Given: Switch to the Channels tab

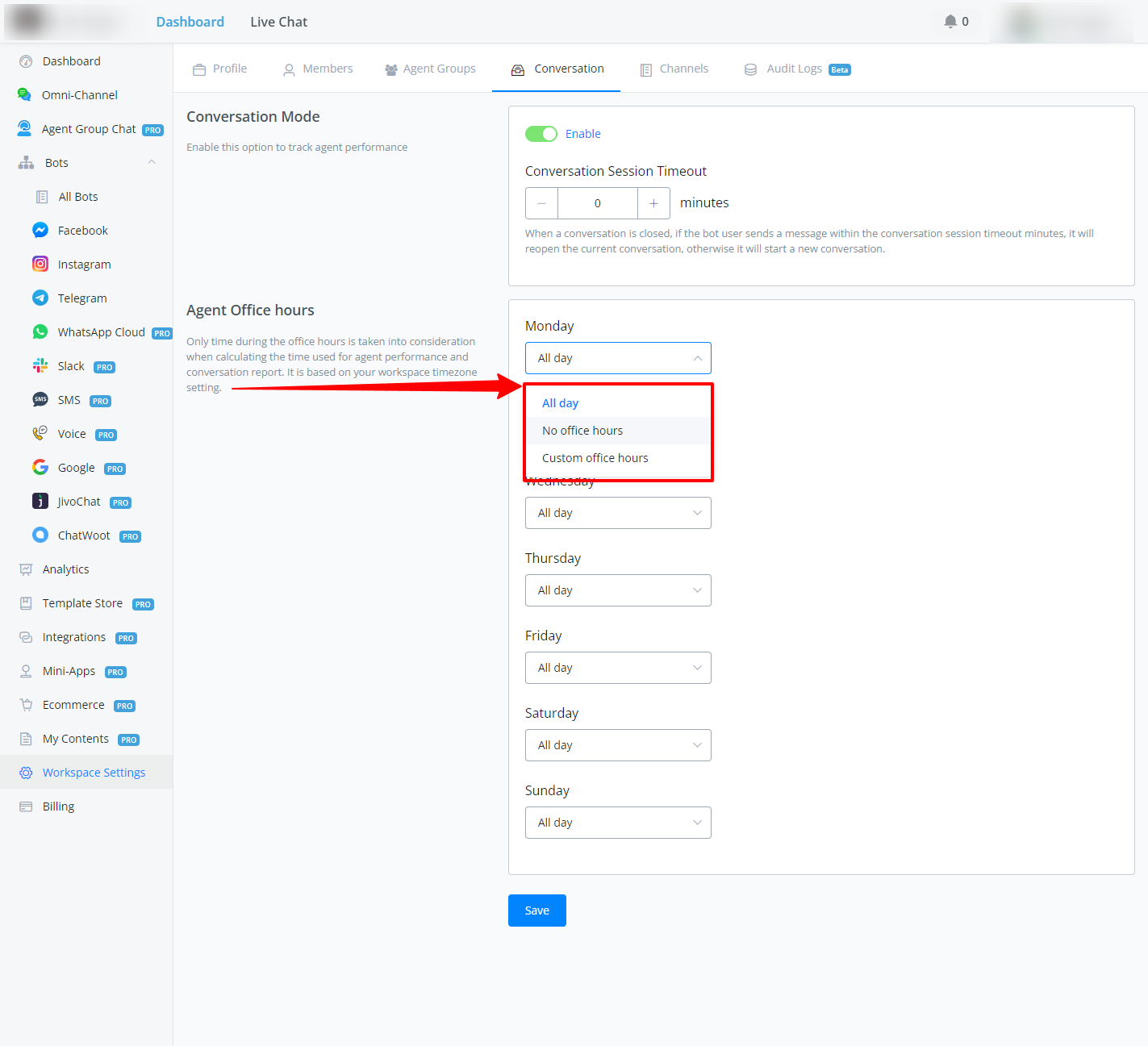Looking at the screenshot, I should click(674, 69).
